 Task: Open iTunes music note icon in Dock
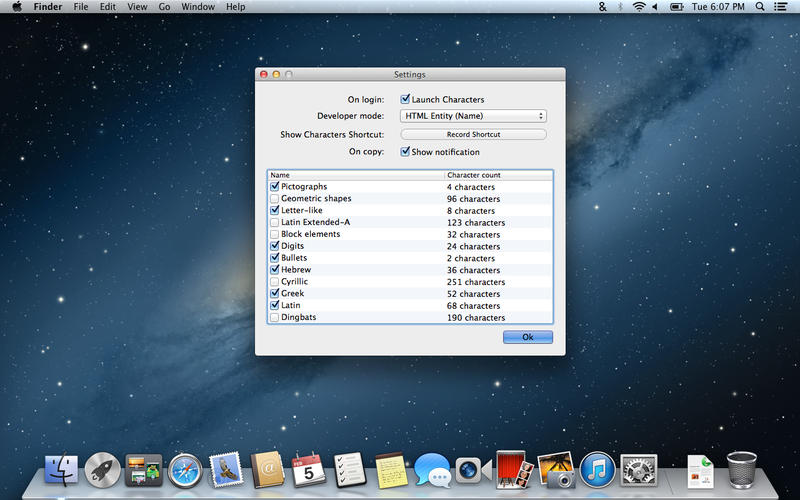click(597, 470)
